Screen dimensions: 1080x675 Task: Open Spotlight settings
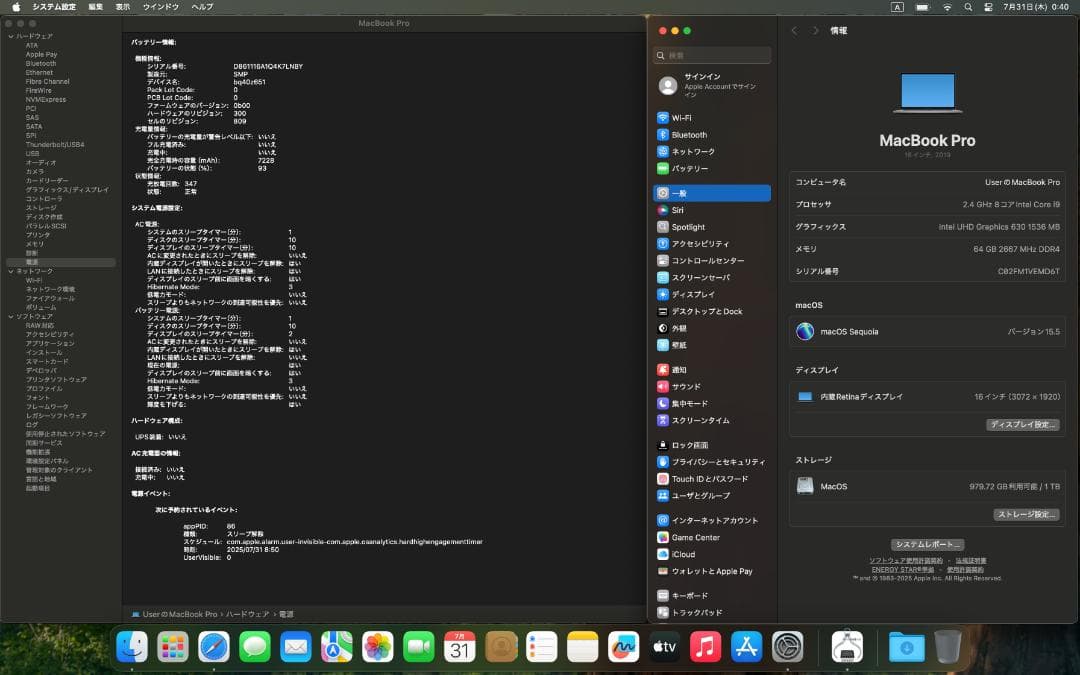[694, 226]
